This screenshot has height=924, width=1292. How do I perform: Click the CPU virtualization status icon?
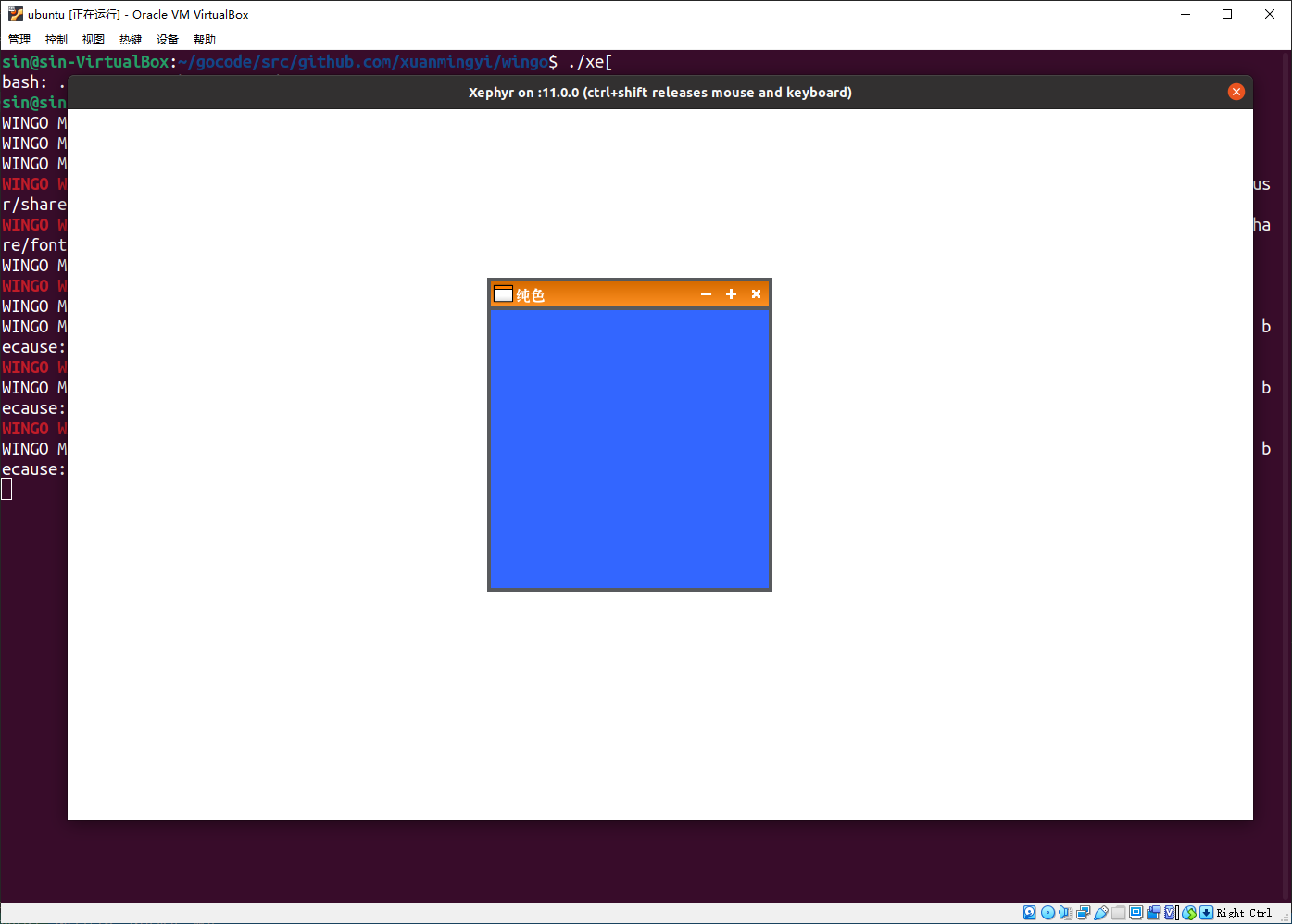1171,913
